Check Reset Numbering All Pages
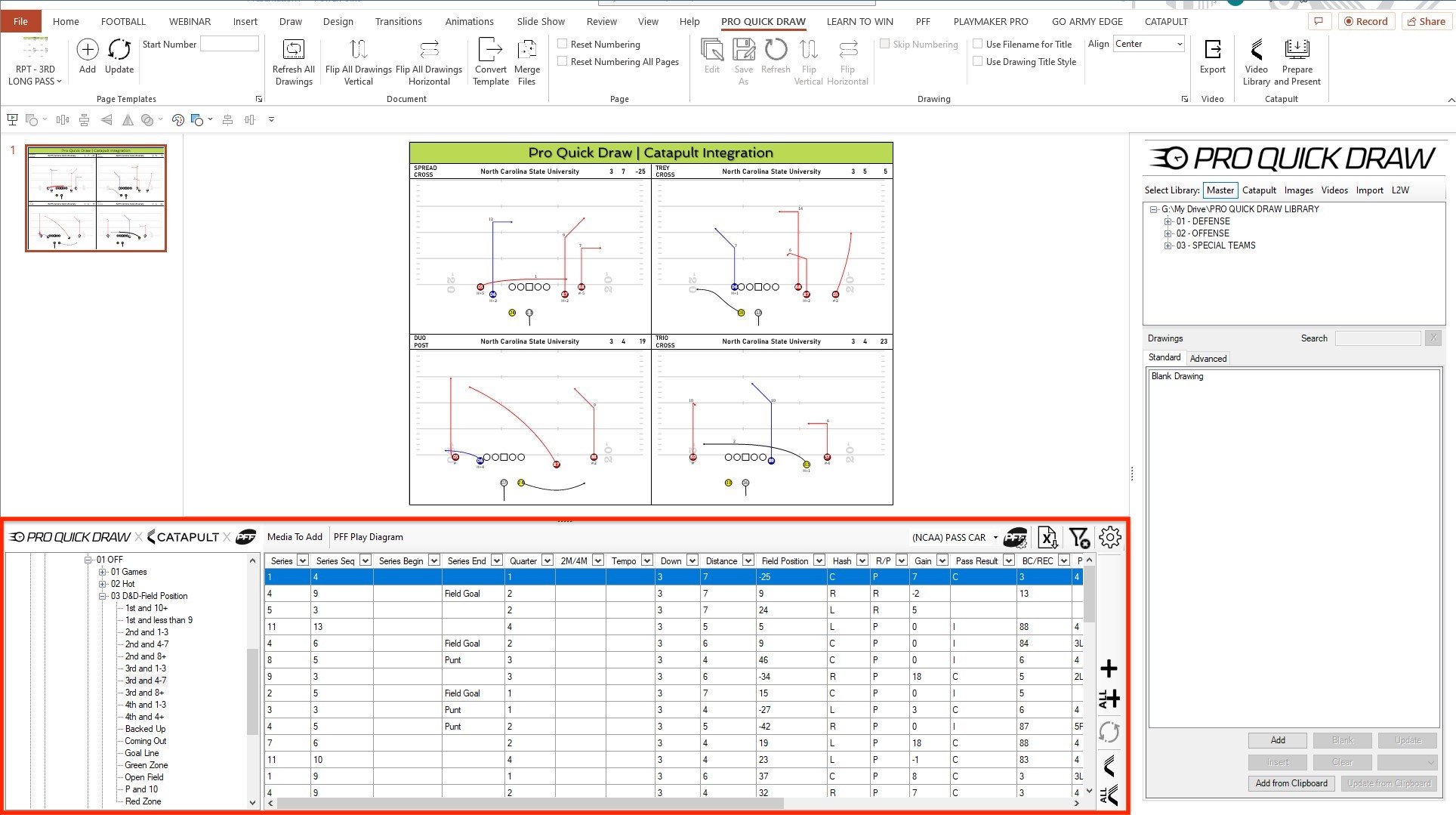Image resolution: width=1456 pixels, height=815 pixels. (x=563, y=61)
